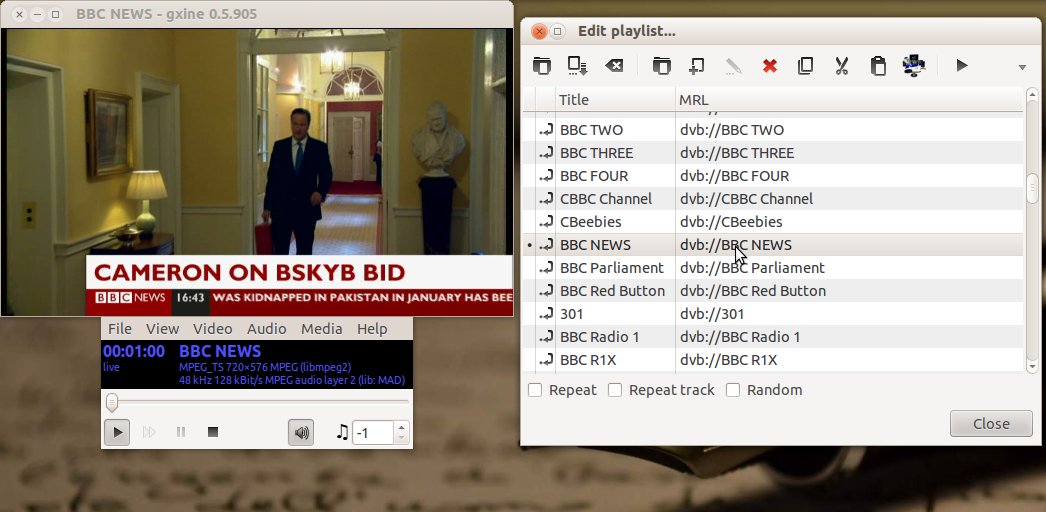Paste an entry with the clipboard icon

[x=878, y=65]
